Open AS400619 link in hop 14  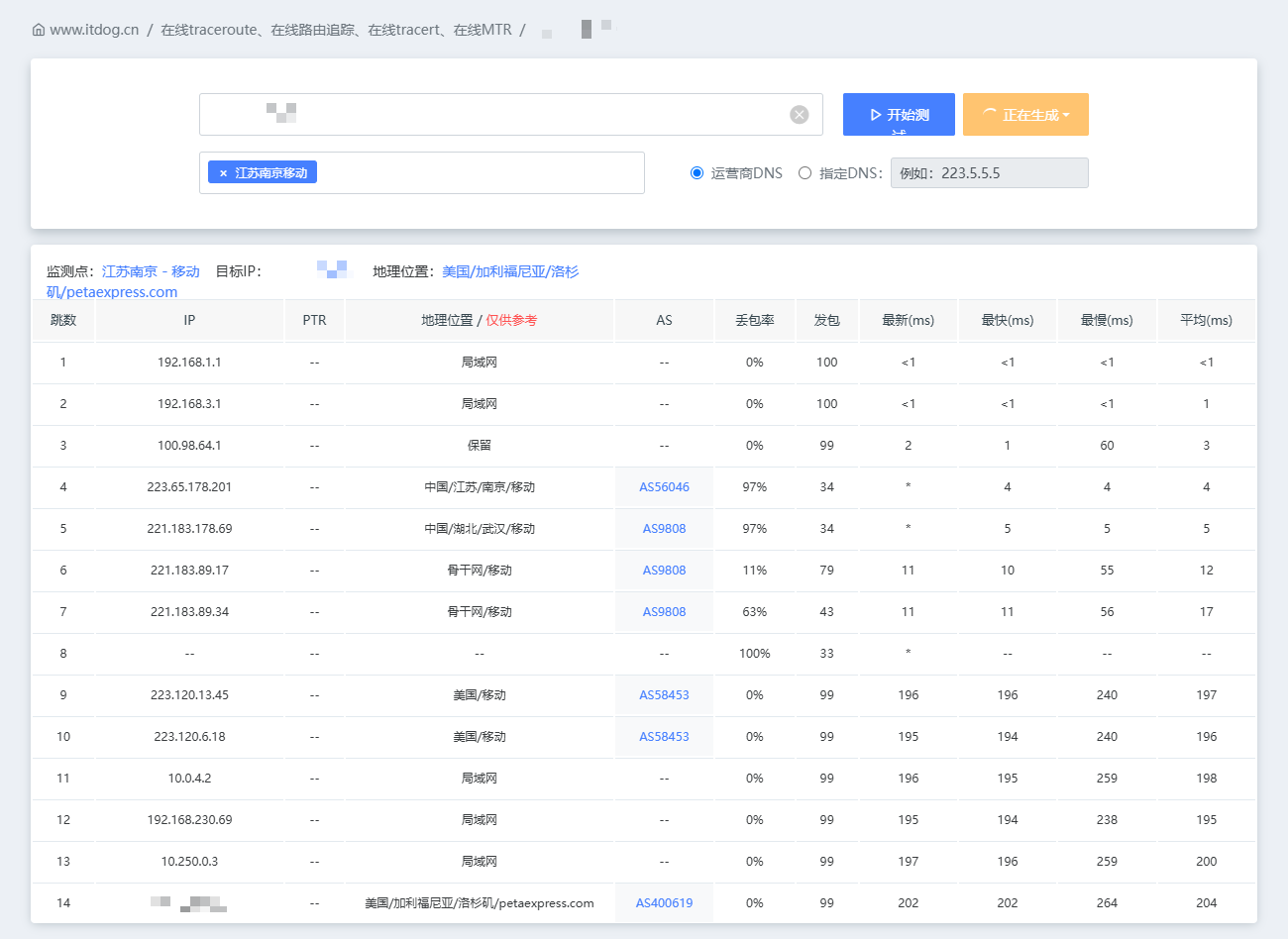tap(664, 903)
